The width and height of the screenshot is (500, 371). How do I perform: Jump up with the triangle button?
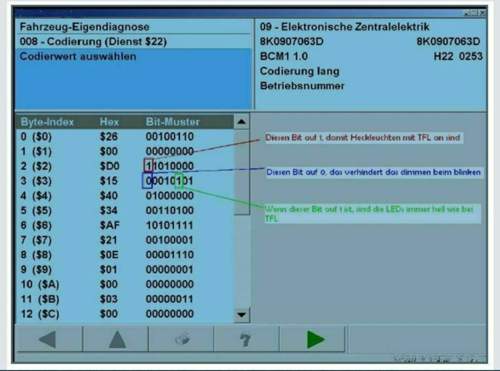pos(115,339)
